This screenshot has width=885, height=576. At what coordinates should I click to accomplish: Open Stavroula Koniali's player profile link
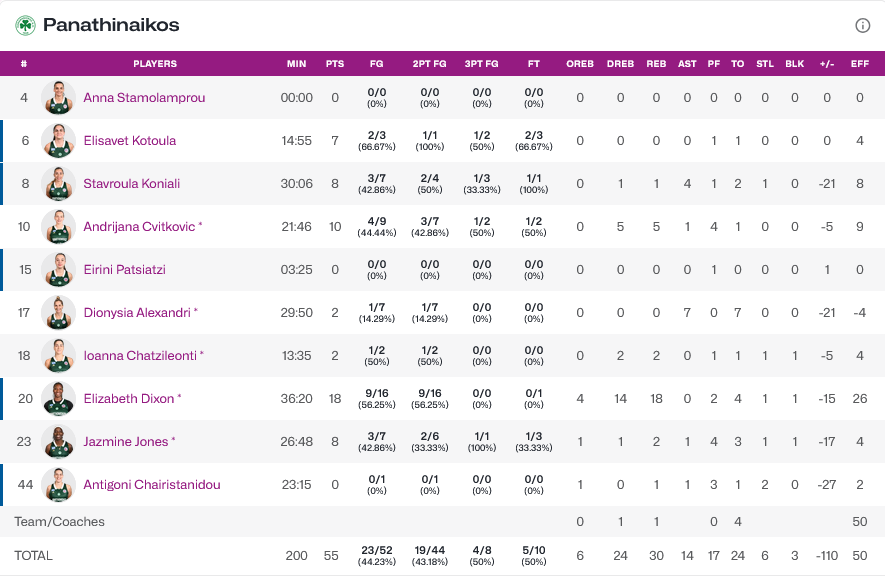pos(132,184)
